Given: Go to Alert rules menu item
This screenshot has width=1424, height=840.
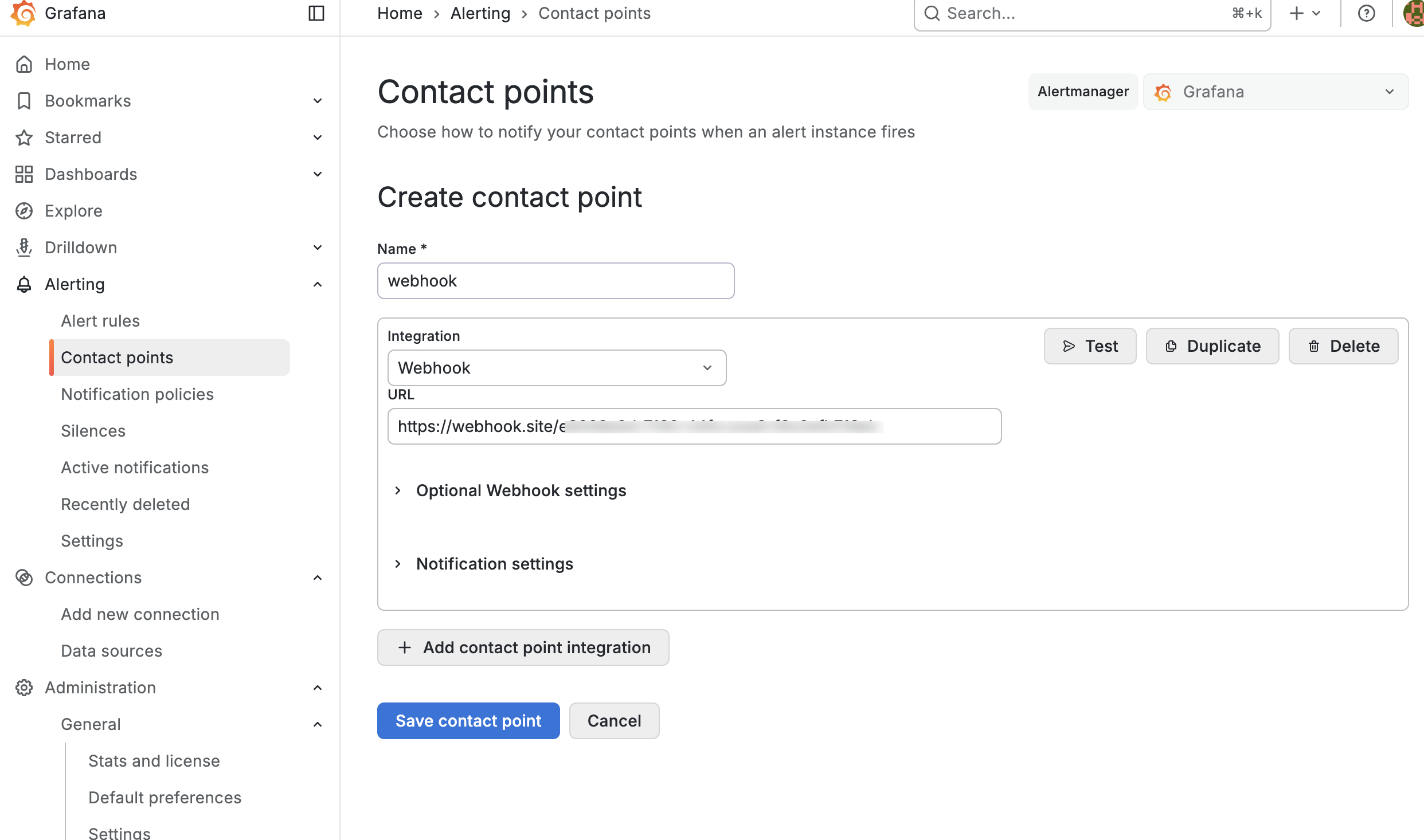Looking at the screenshot, I should [100, 321].
